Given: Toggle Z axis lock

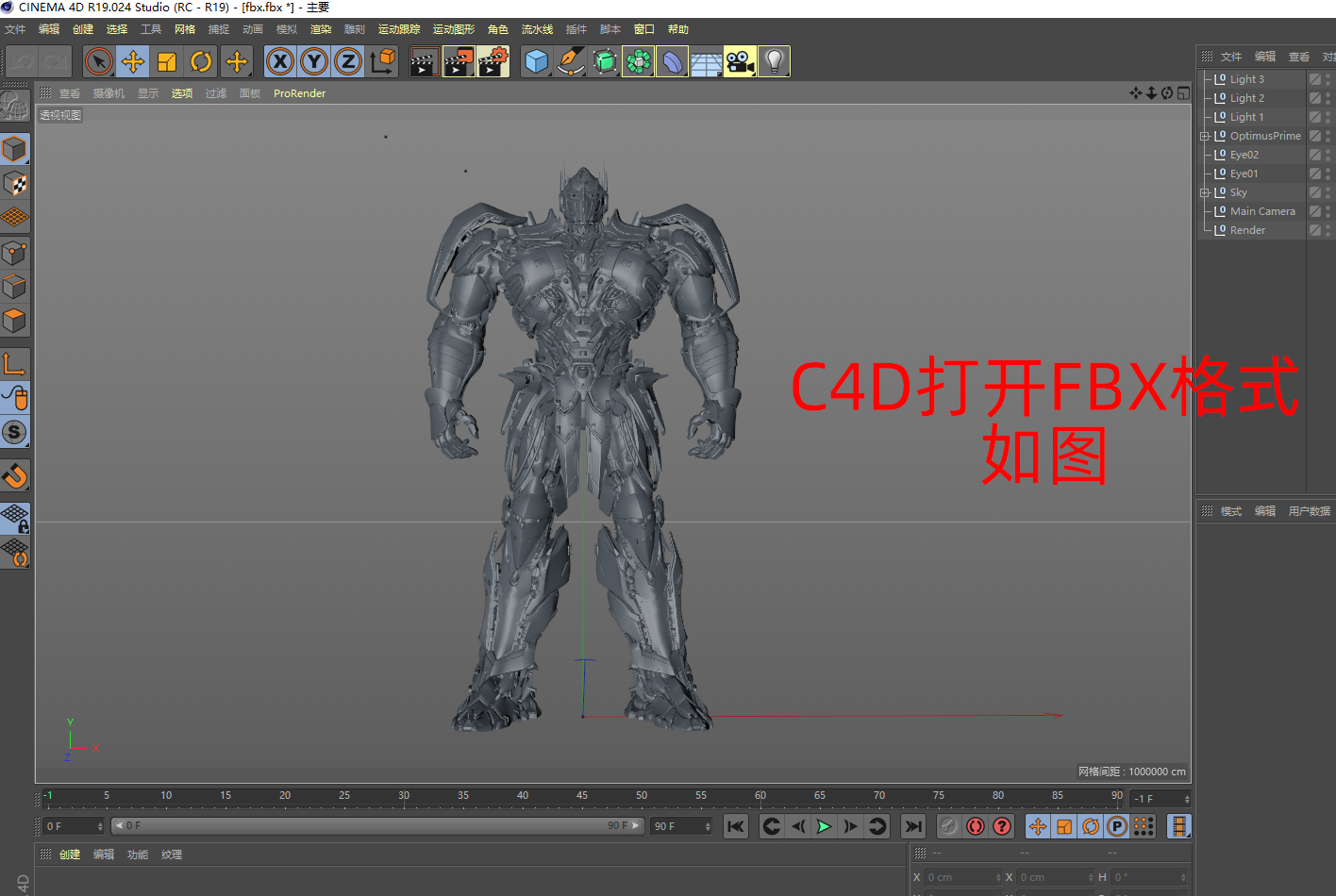Looking at the screenshot, I should pyautogui.click(x=348, y=62).
